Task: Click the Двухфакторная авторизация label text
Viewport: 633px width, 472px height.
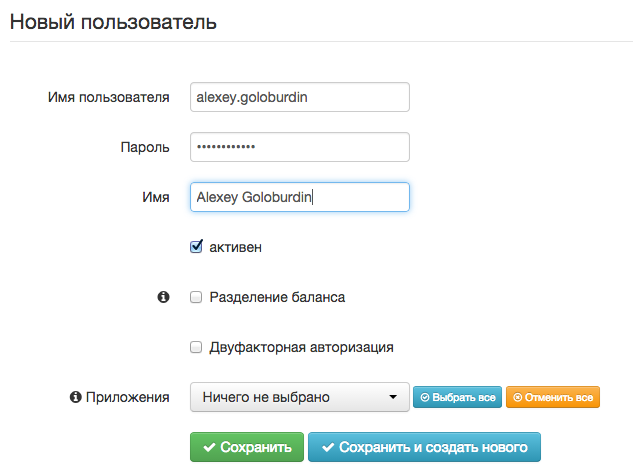Action: (x=301, y=347)
